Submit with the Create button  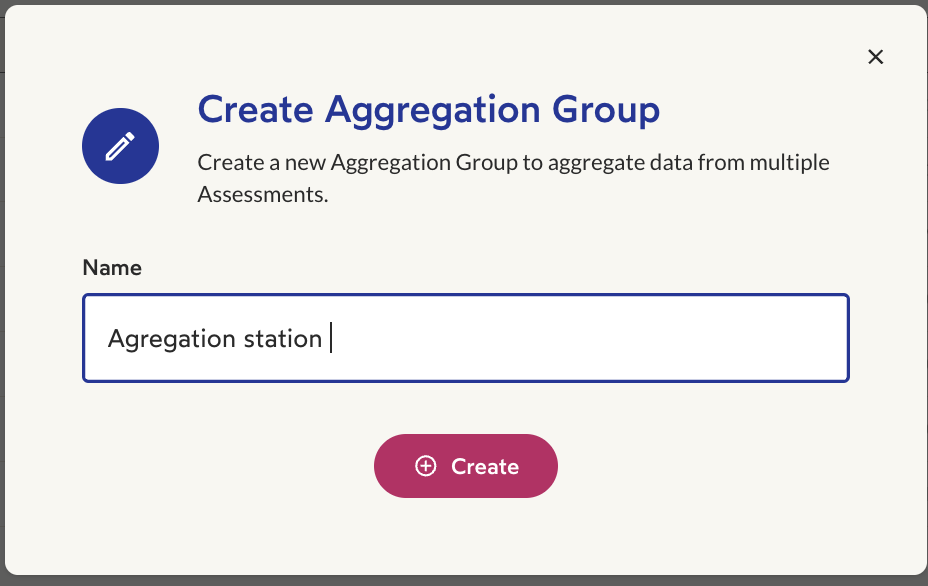pos(466,466)
